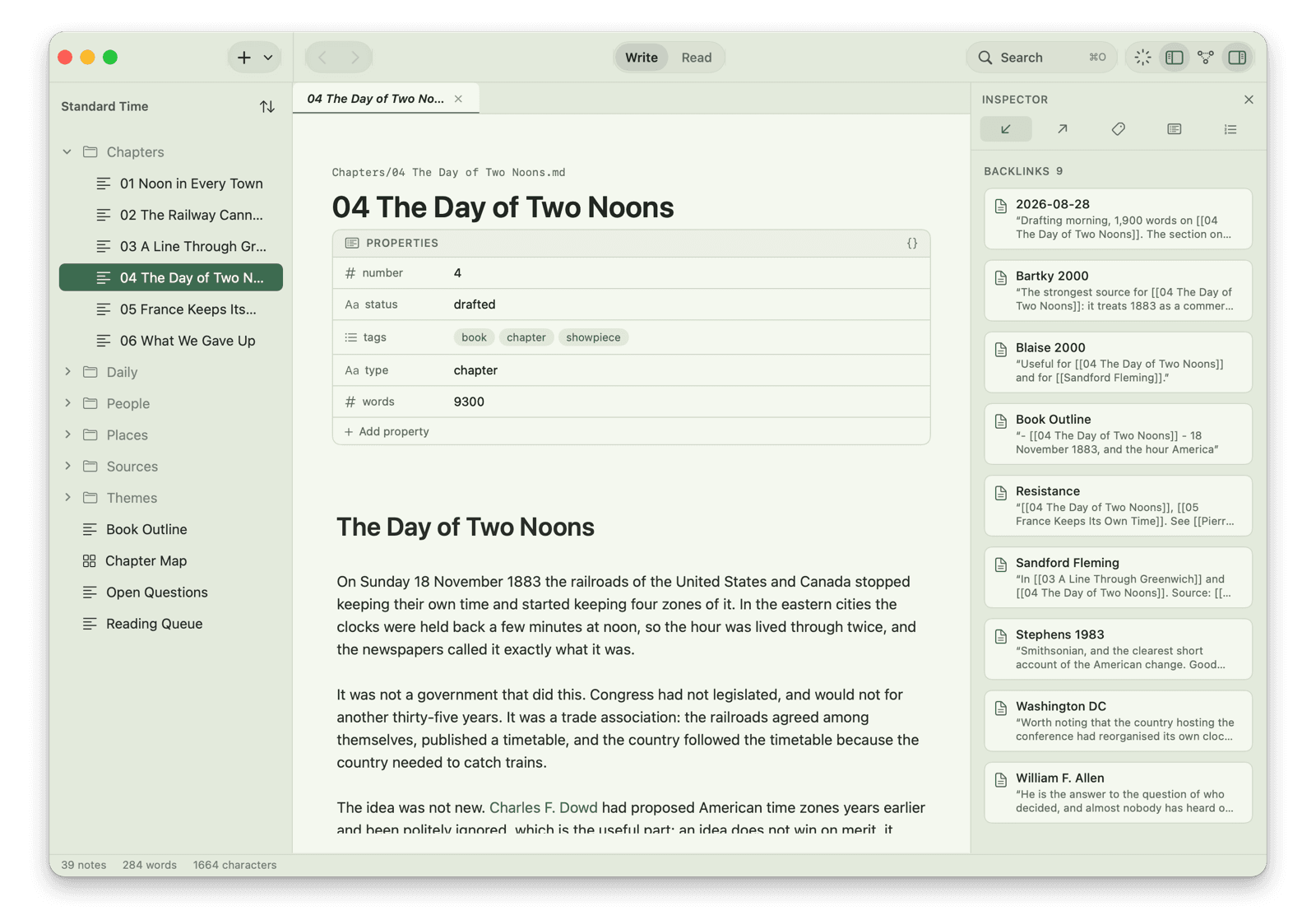Go back with the left arrow

[x=322, y=58]
